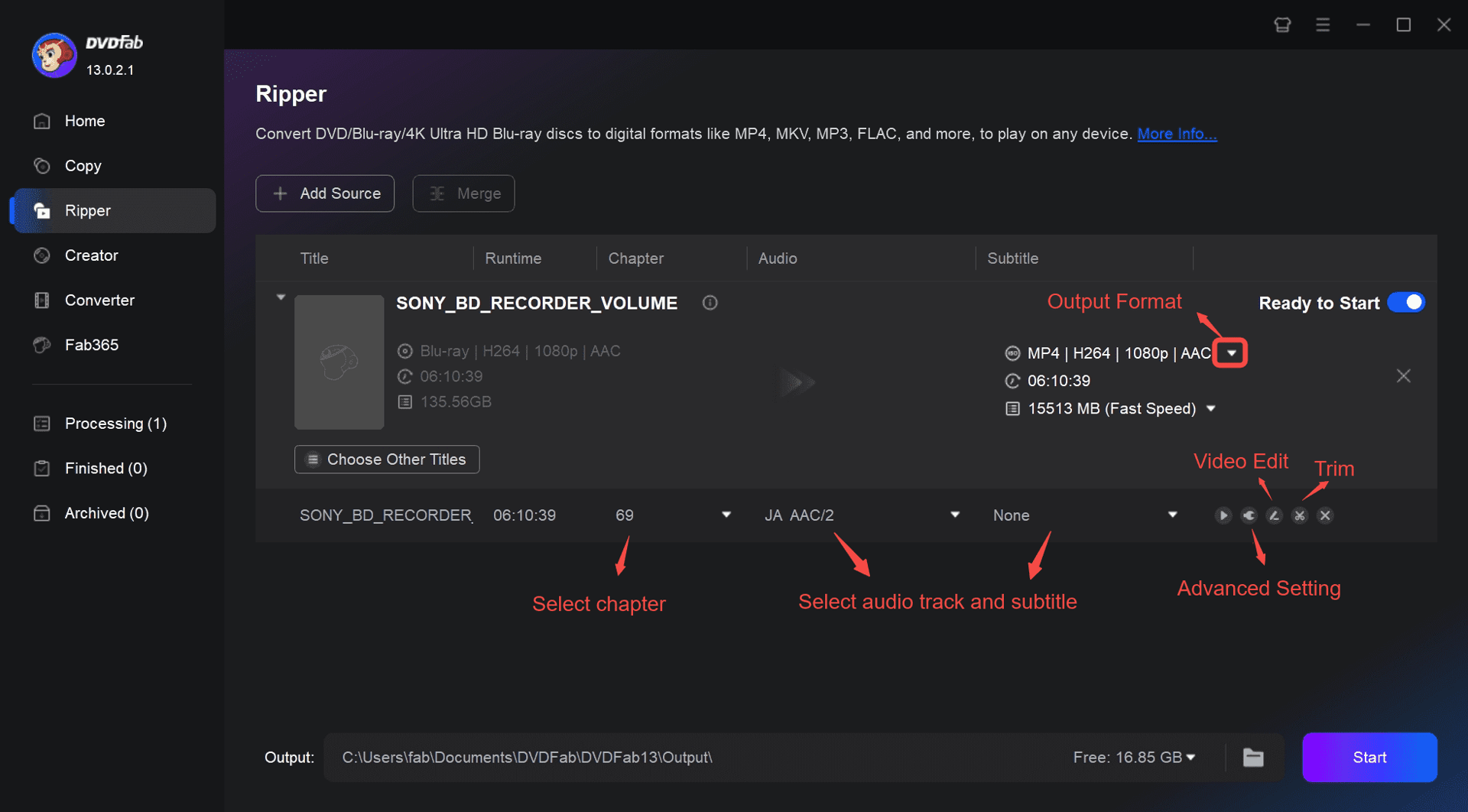1468x812 pixels.
Task: Click the SONY_BD_RECORDER title row name
Action: 386,515
